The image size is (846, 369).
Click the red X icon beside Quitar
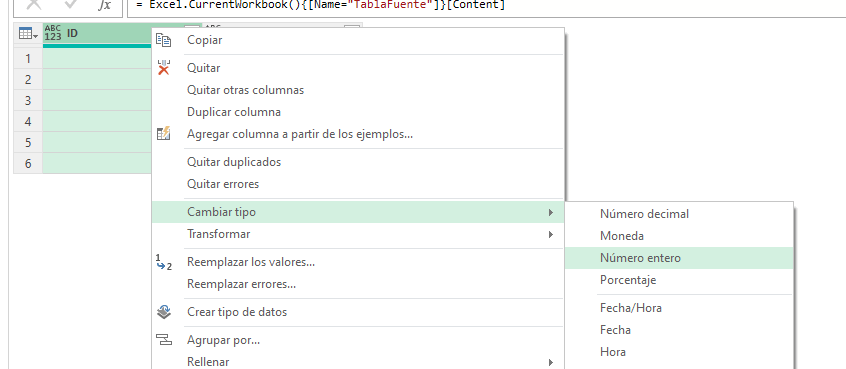[x=163, y=67]
